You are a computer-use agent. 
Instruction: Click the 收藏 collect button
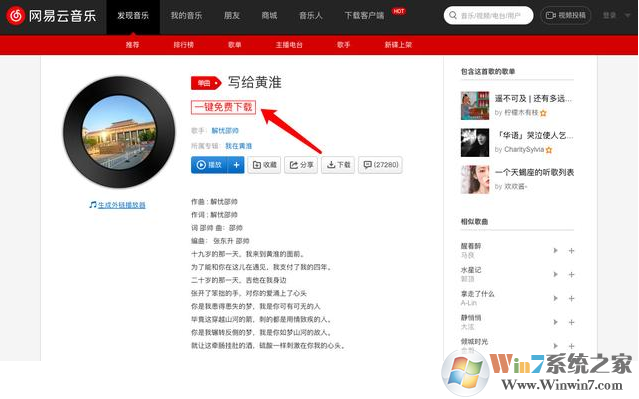[264, 165]
